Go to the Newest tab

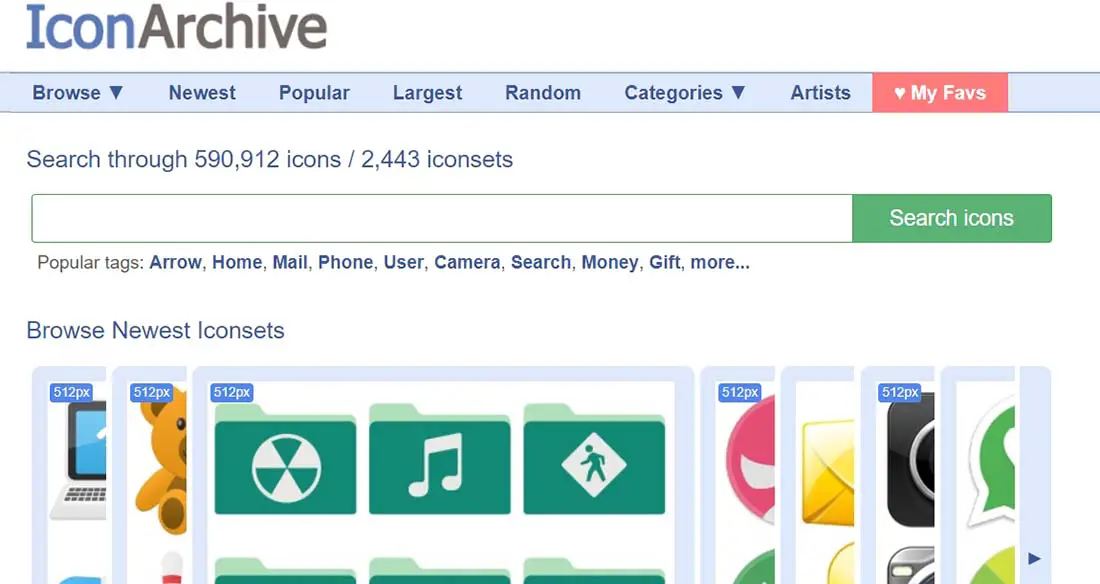point(202,93)
